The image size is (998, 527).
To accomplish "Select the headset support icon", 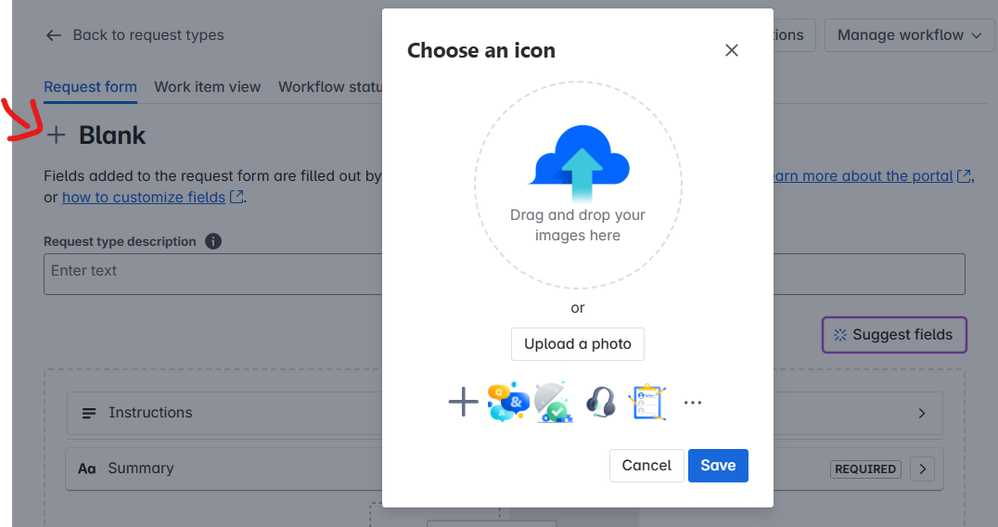I will point(600,402).
